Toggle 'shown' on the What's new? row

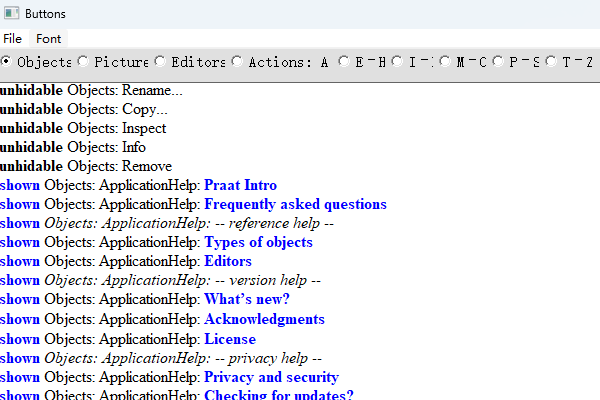tap(20, 299)
